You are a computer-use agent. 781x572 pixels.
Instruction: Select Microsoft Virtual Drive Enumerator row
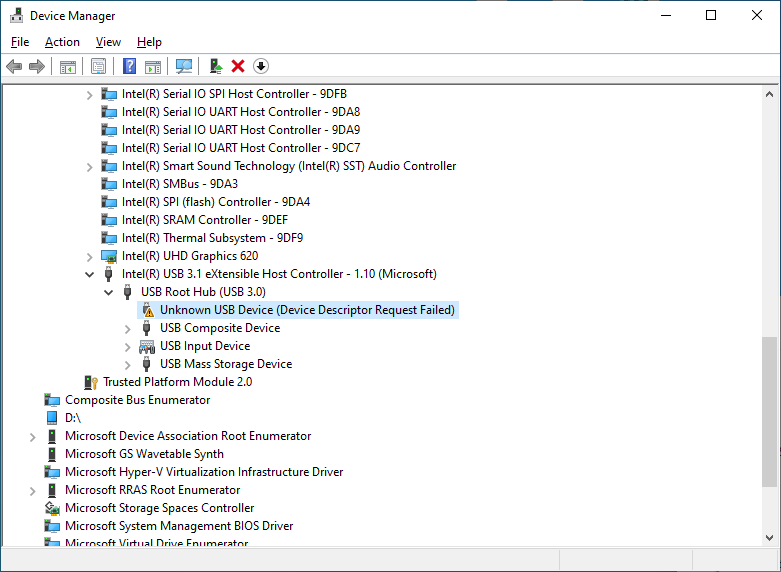[x=156, y=542]
